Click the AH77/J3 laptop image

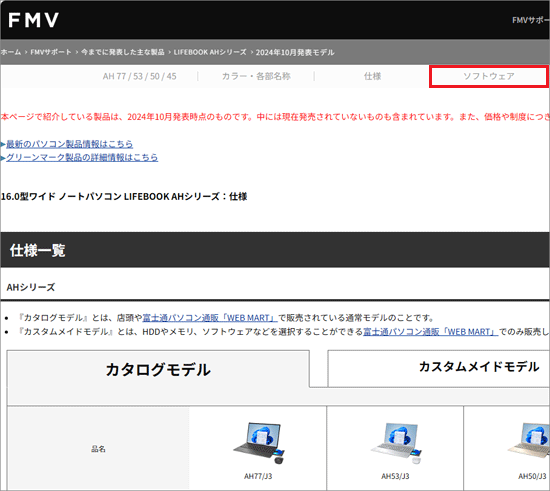click(x=259, y=443)
